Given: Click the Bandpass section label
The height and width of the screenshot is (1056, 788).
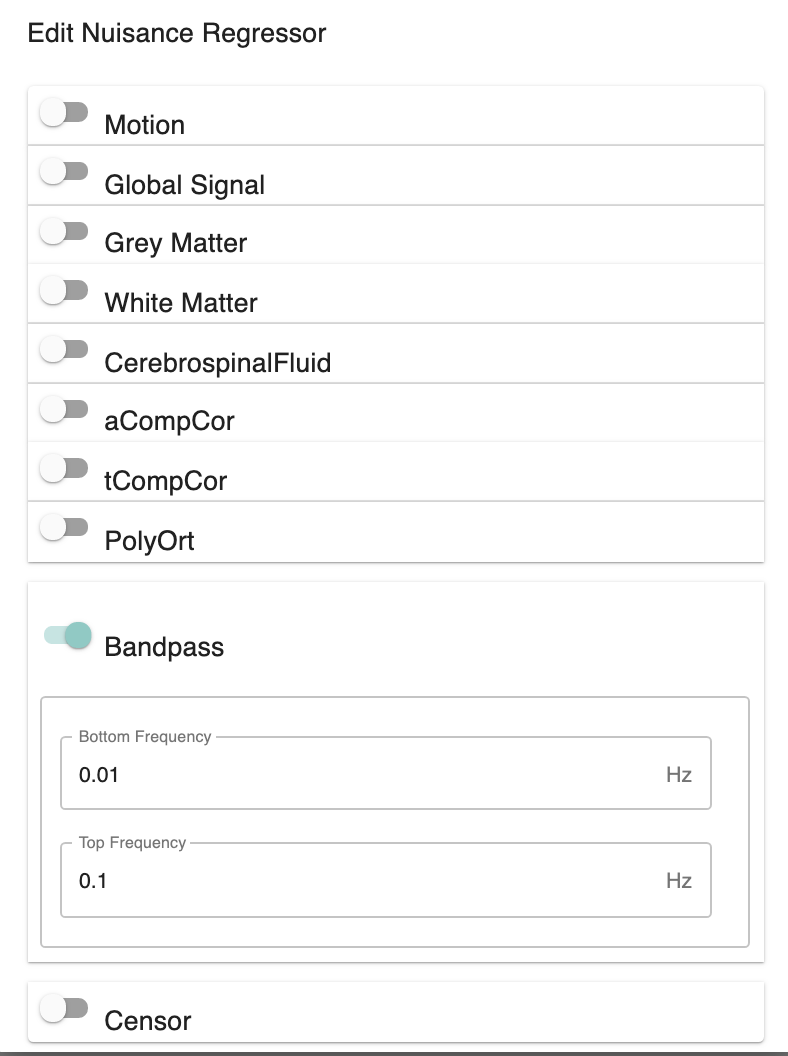Looking at the screenshot, I should pos(164,647).
